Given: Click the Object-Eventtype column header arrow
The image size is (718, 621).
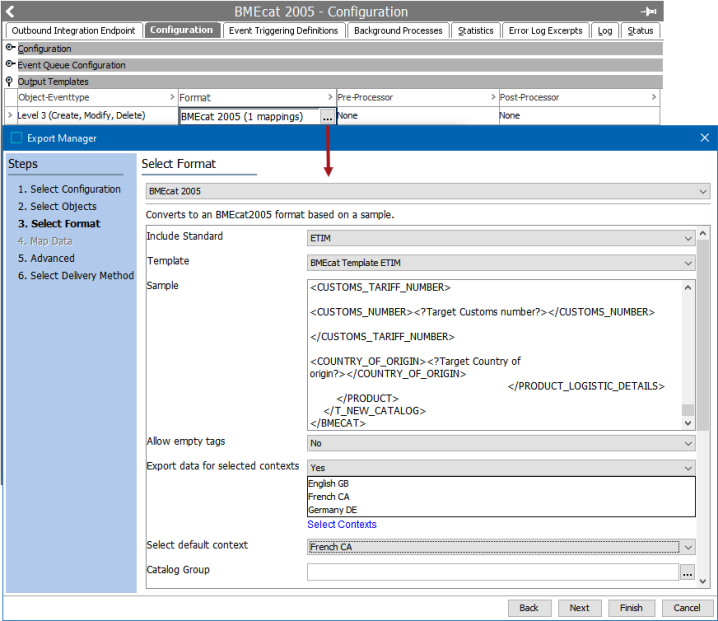Looking at the screenshot, I should coord(172,97).
